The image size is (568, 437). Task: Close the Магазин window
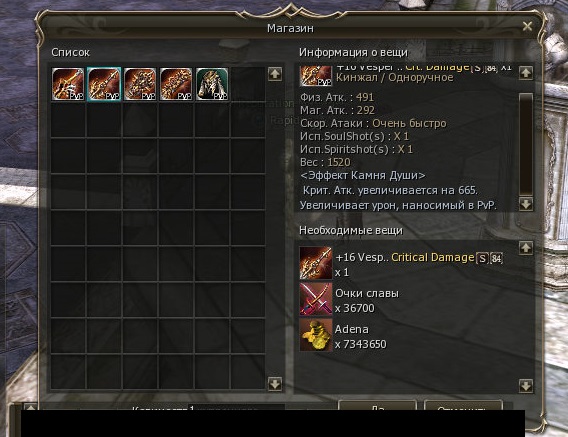tap(527, 26)
